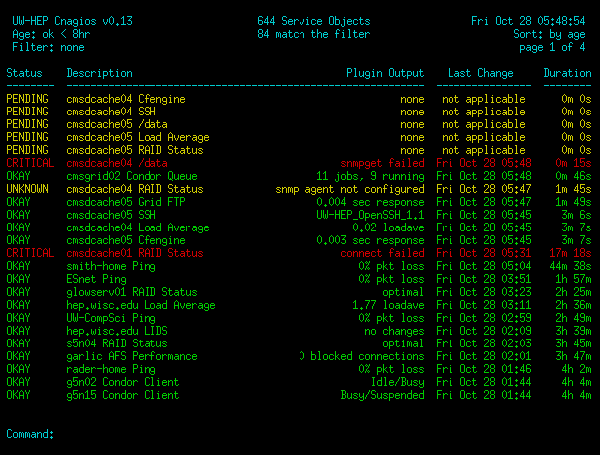Open the cmsgrid02 Condor Queue service
600x455 pixels.
tap(131, 176)
